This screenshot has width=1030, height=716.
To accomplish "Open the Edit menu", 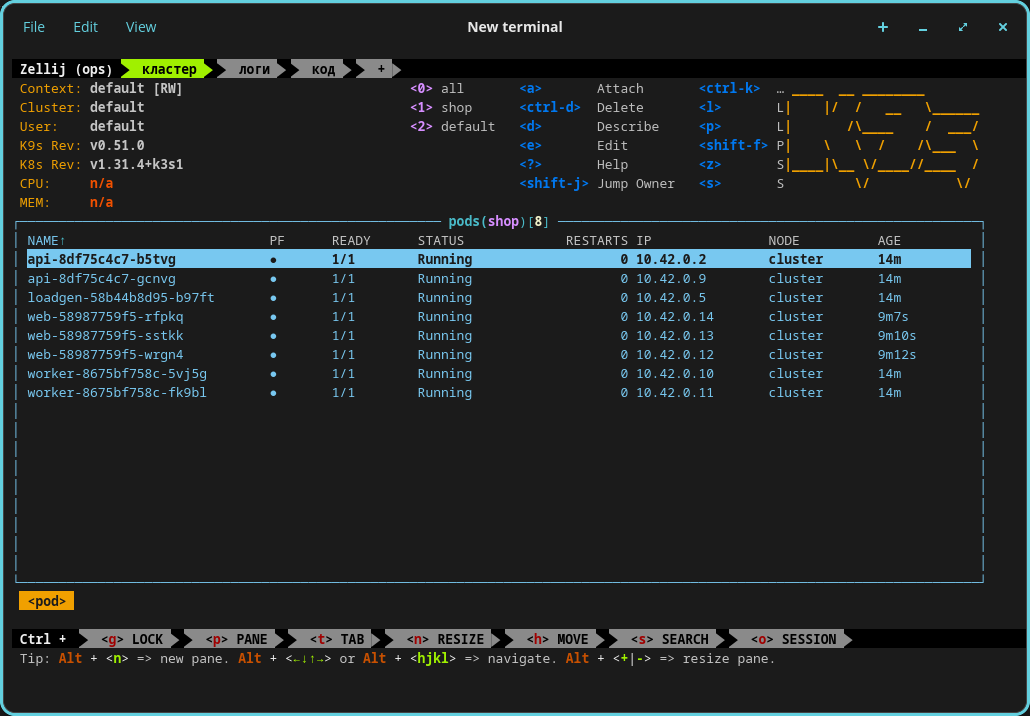I will point(85,27).
